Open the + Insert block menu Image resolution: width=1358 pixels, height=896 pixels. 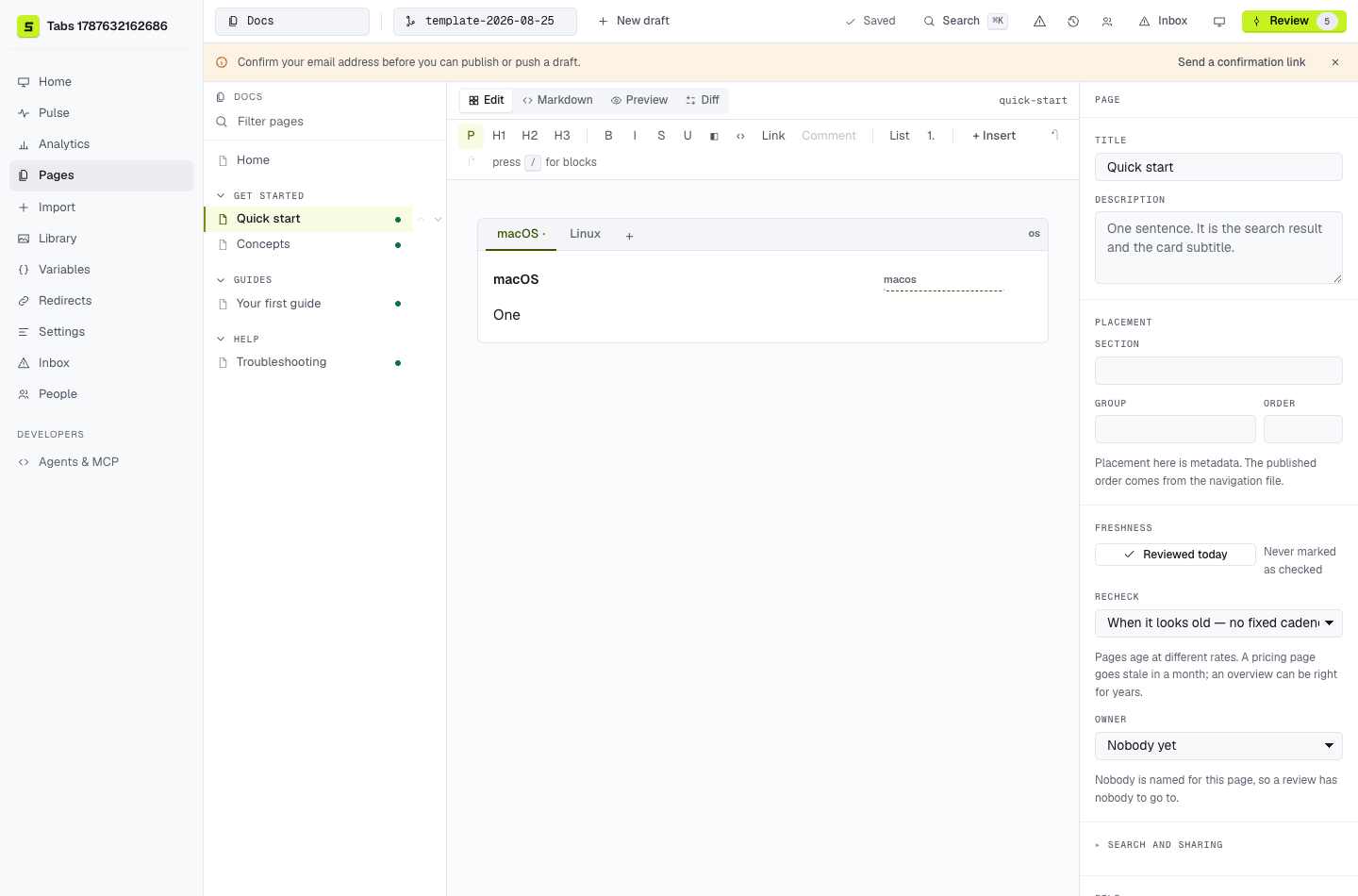click(994, 136)
